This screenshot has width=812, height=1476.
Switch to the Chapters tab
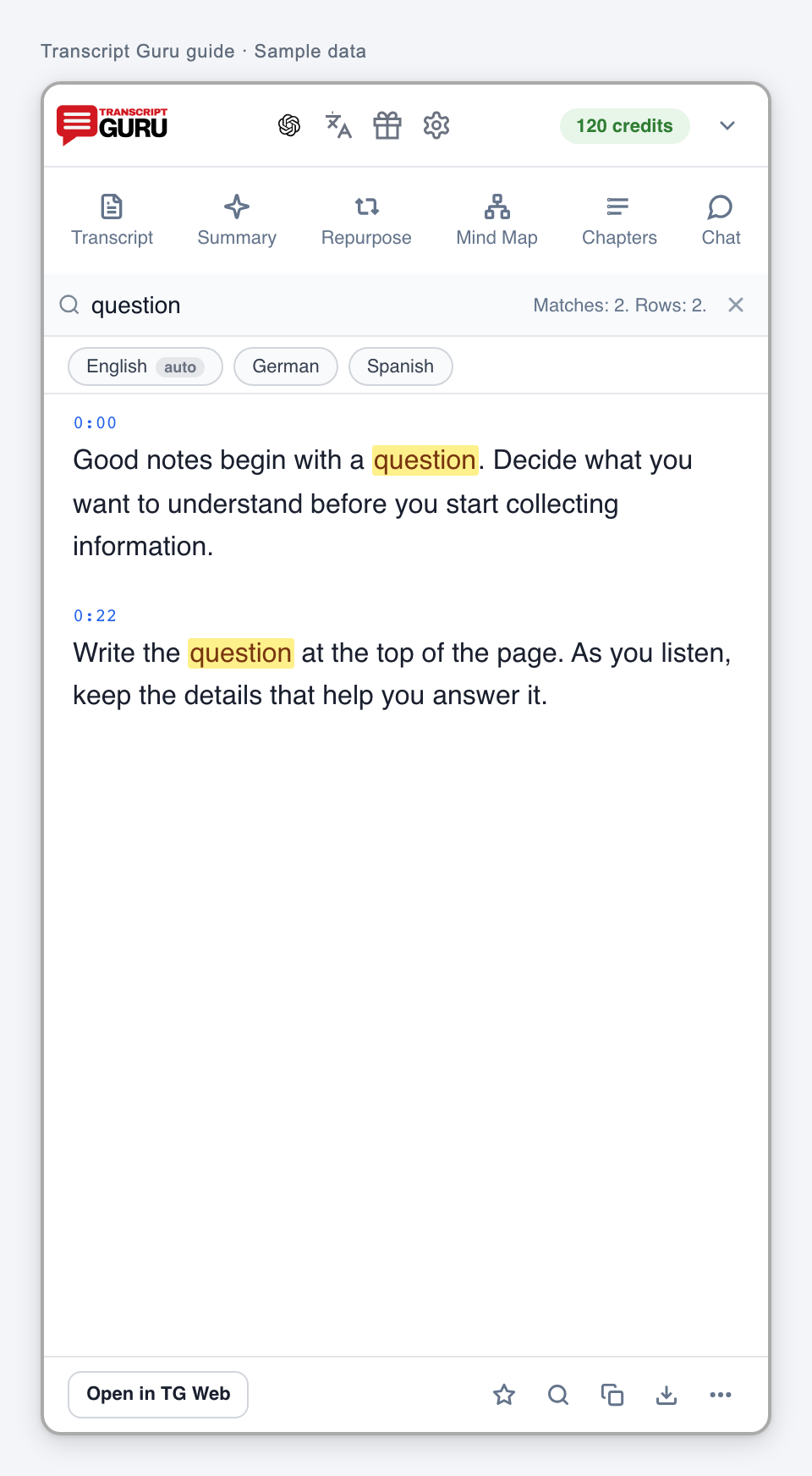[x=619, y=220]
